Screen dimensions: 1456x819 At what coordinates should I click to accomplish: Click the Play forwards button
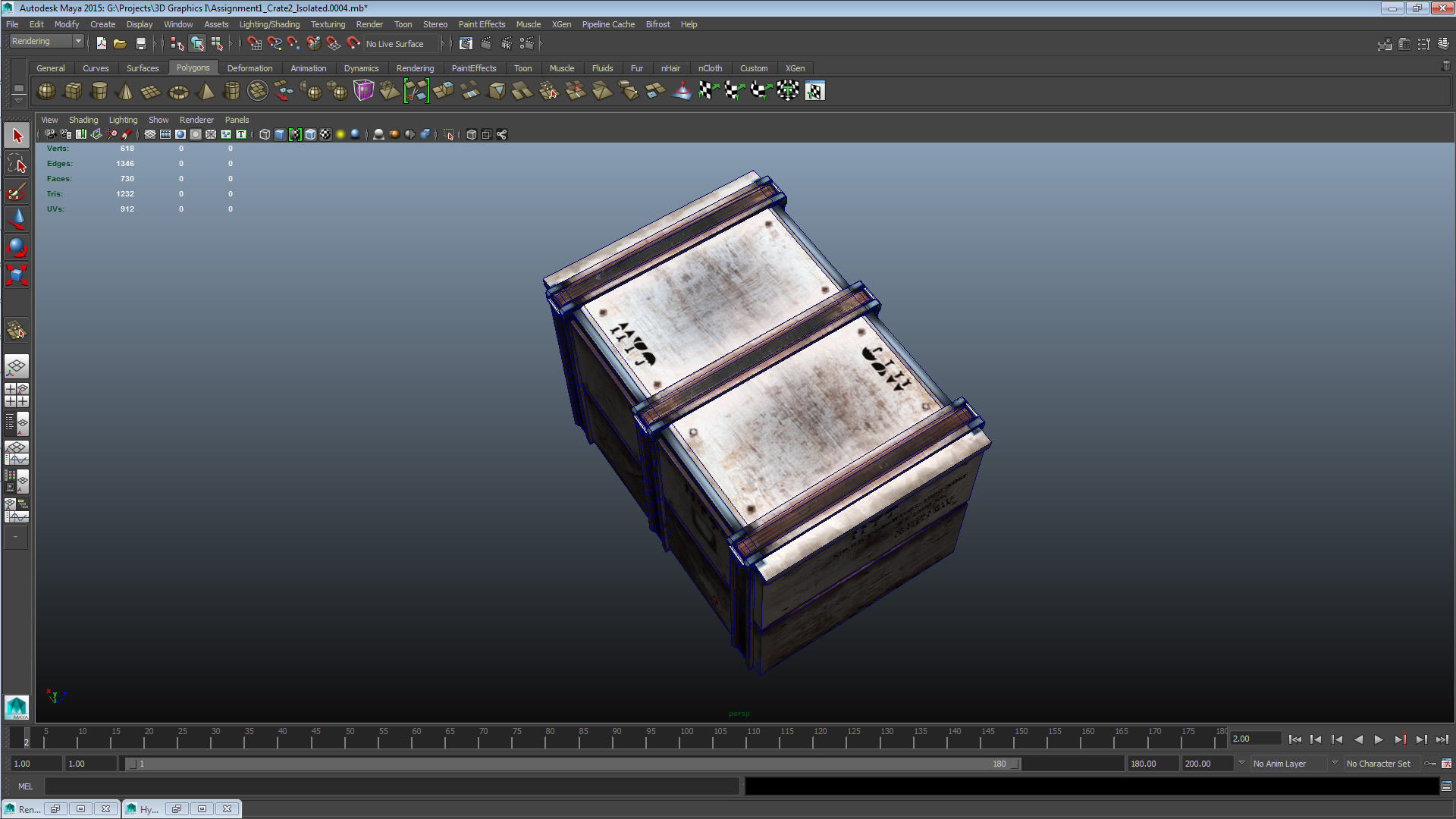click(x=1379, y=739)
